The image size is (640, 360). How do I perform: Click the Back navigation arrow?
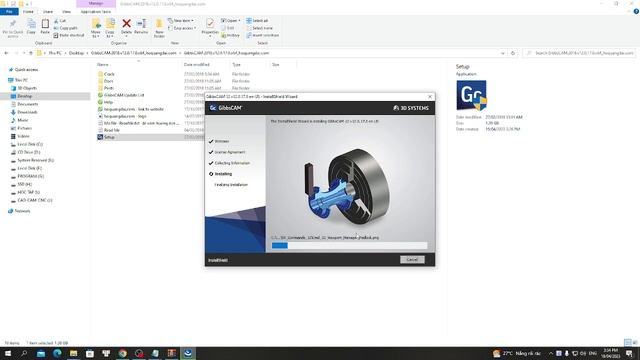[x=6, y=53]
